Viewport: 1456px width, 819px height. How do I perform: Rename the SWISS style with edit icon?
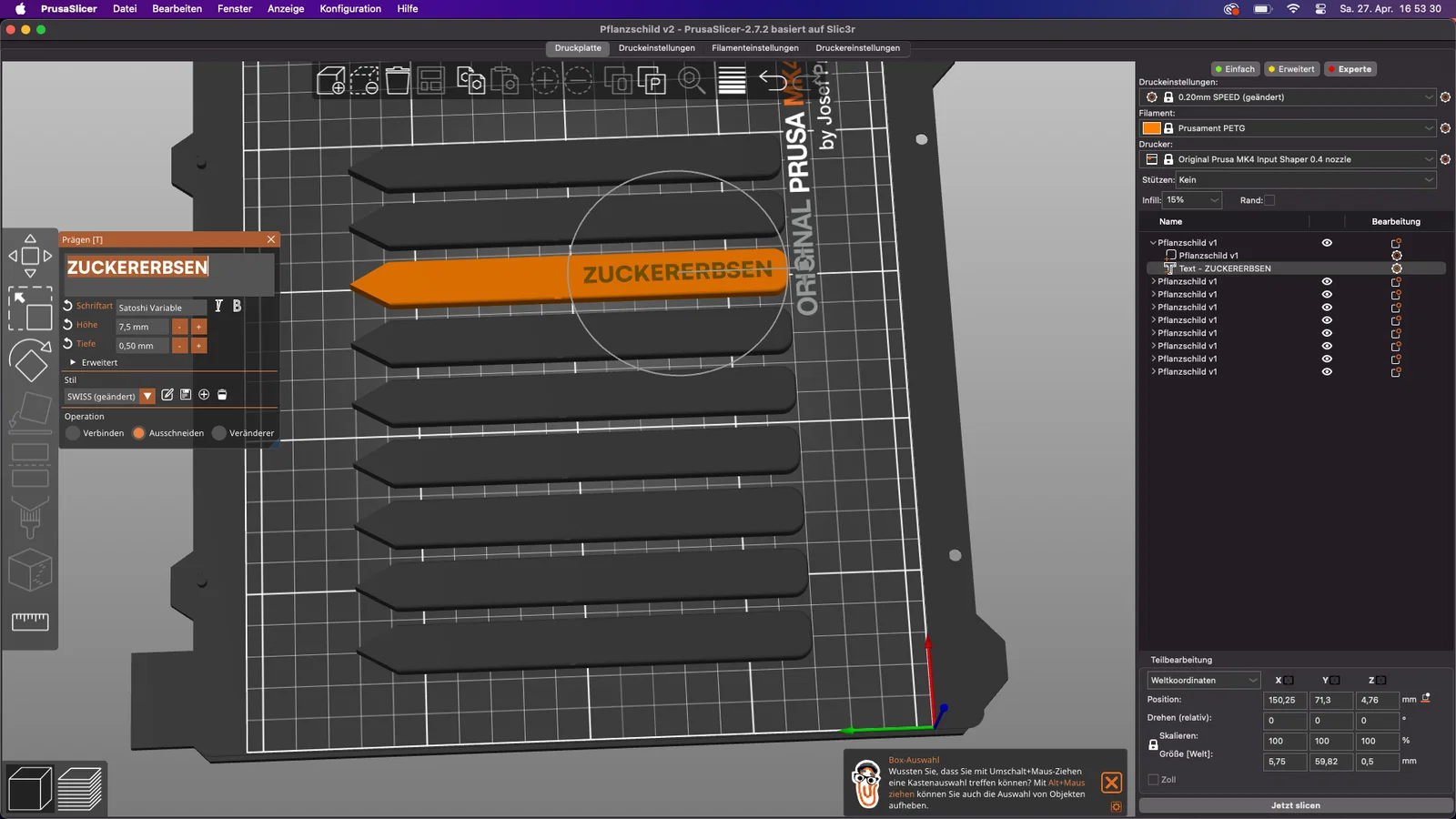pos(167,395)
